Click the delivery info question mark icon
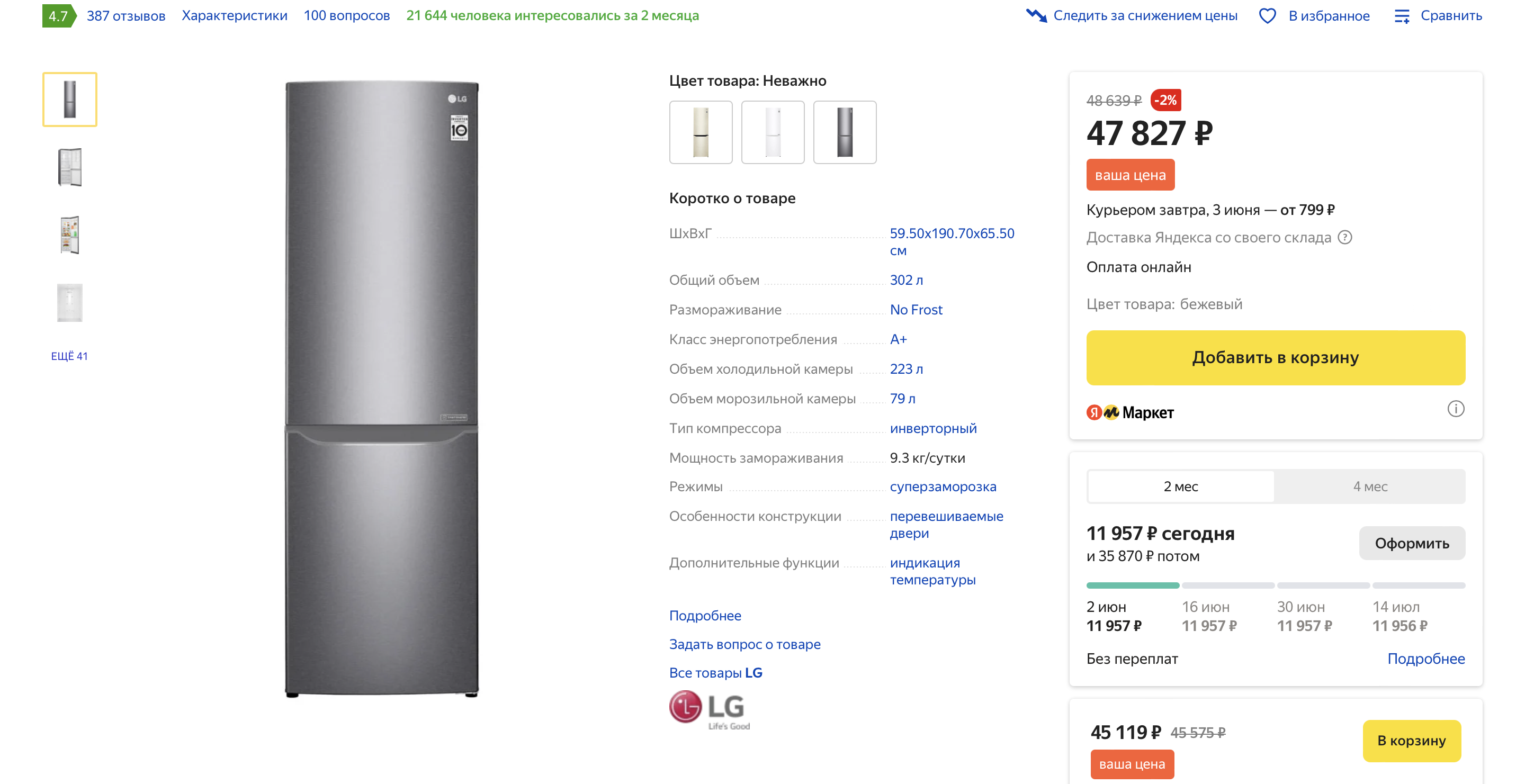 (1345, 237)
